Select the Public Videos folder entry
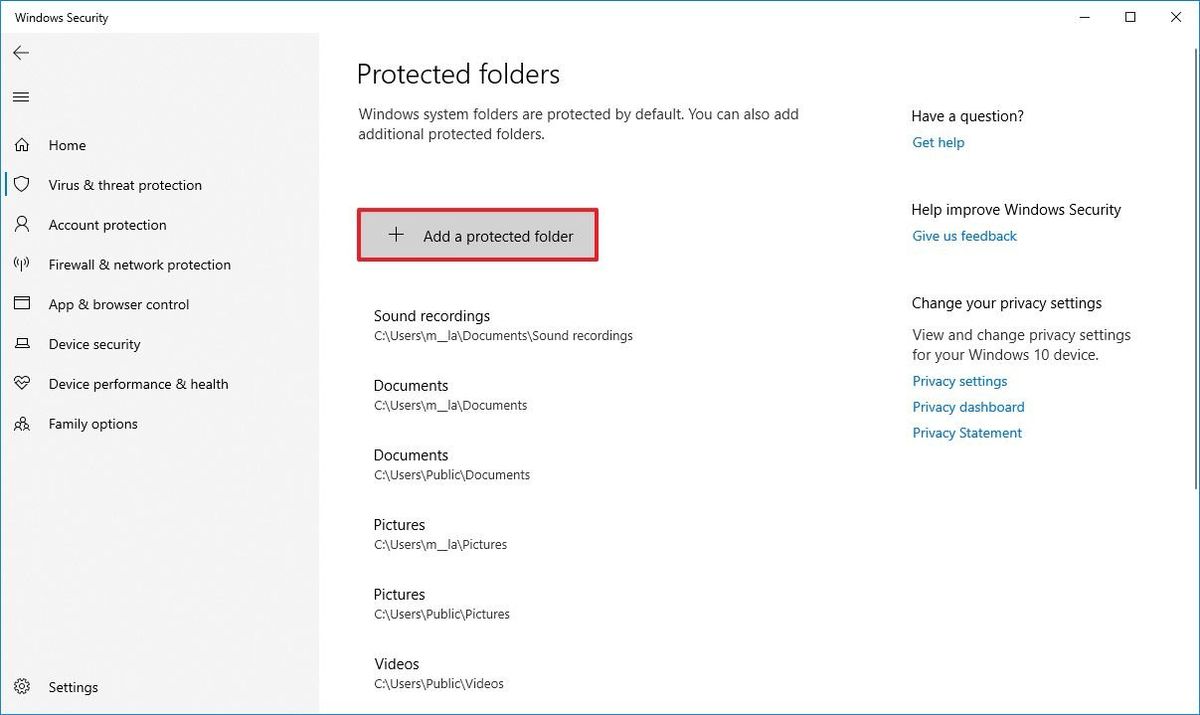 tap(439, 673)
